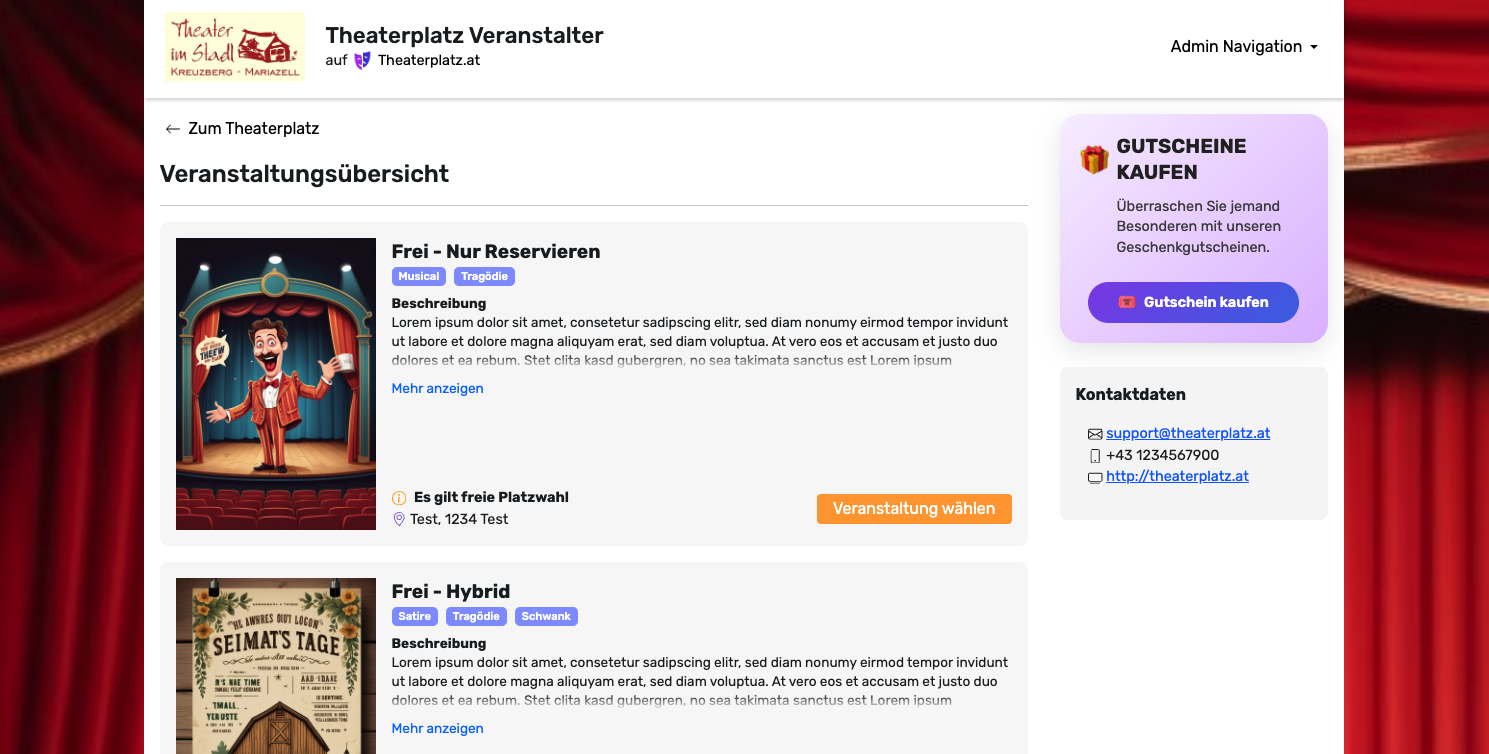Screen dimensions: 1489x754
Task: Click the back arrow icon
Action: click(x=173, y=129)
